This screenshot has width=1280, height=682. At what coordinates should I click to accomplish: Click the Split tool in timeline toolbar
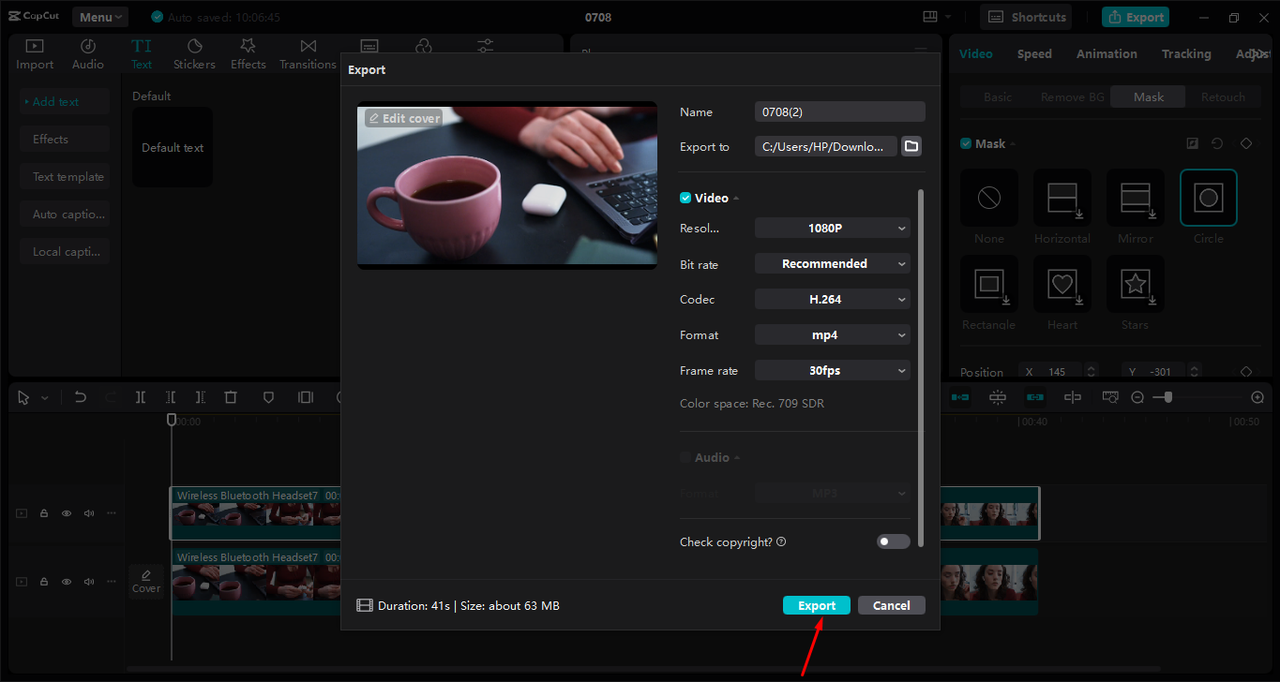coord(141,397)
